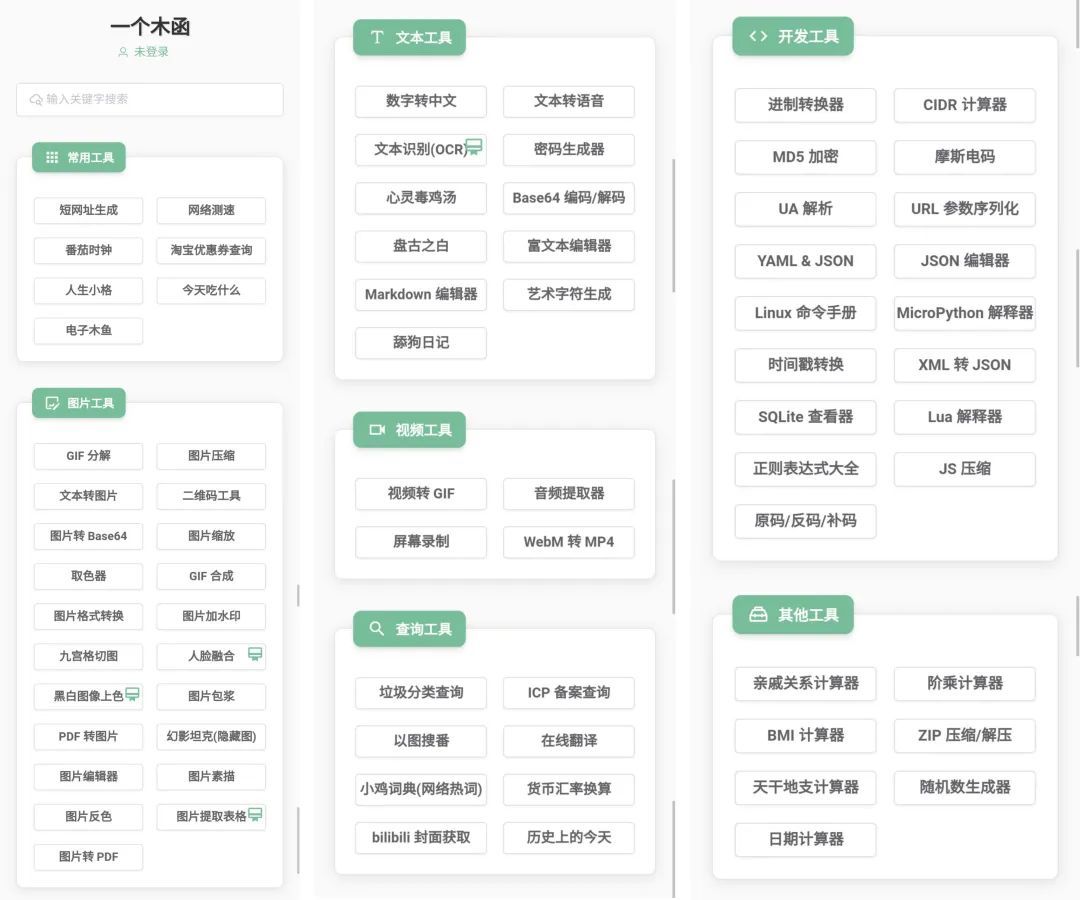
Task: Click the 开发工具 code brackets icon
Action: [758, 36]
